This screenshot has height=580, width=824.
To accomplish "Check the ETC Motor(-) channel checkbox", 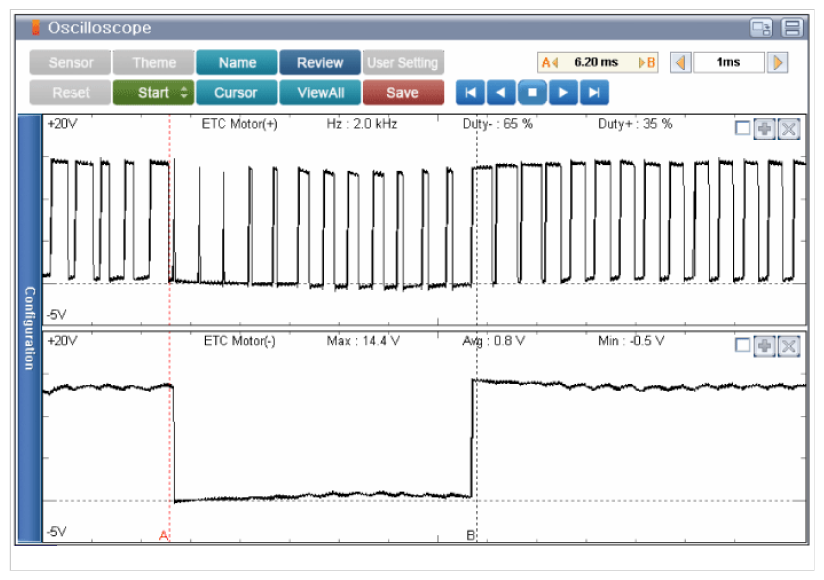I will [x=742, y=346].
